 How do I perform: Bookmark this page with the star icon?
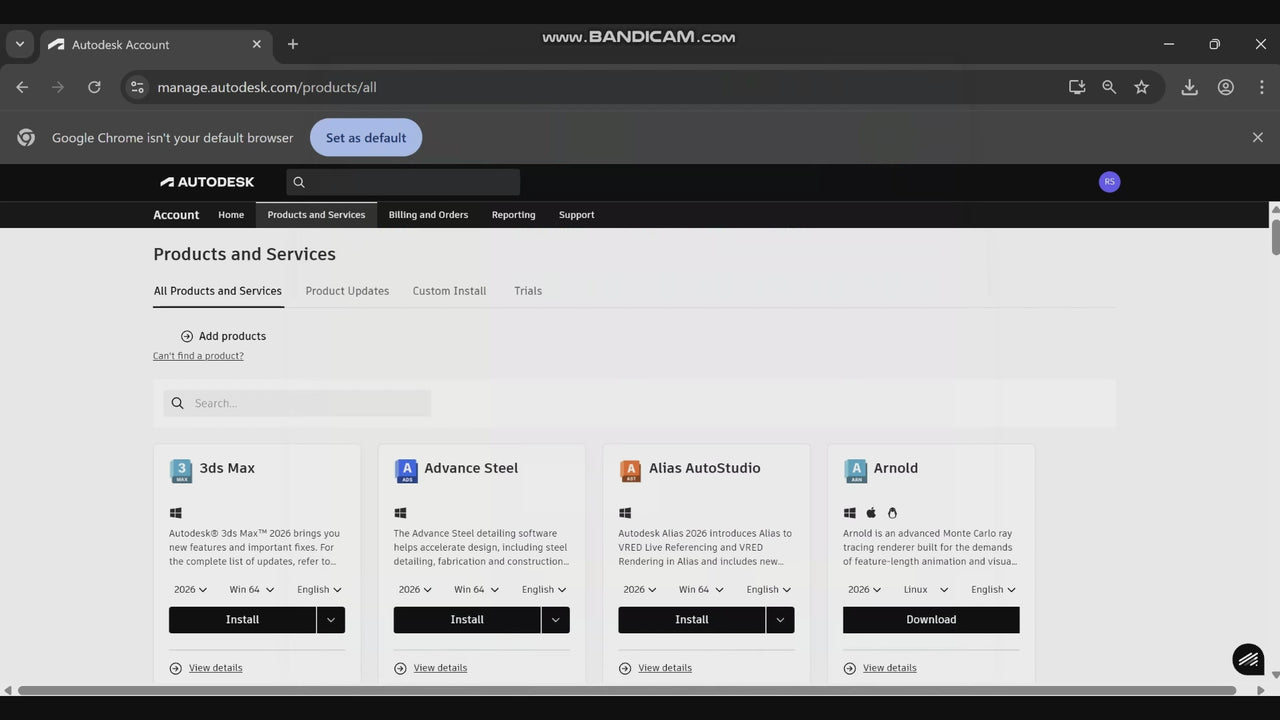(x=1141, y=87)
